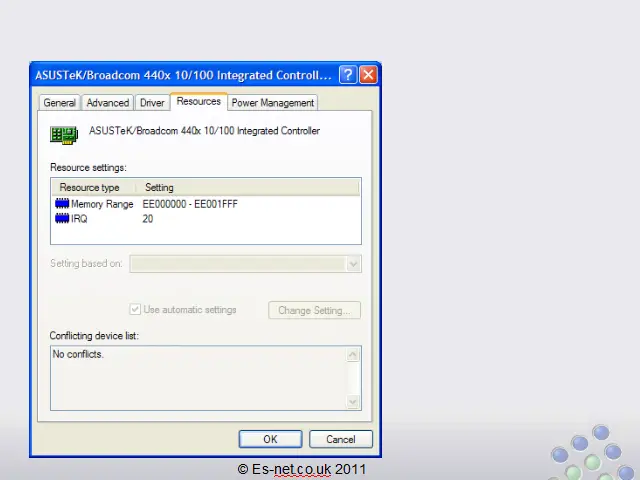Dismiss dialog with Cancel button

(x=341, y=439)
